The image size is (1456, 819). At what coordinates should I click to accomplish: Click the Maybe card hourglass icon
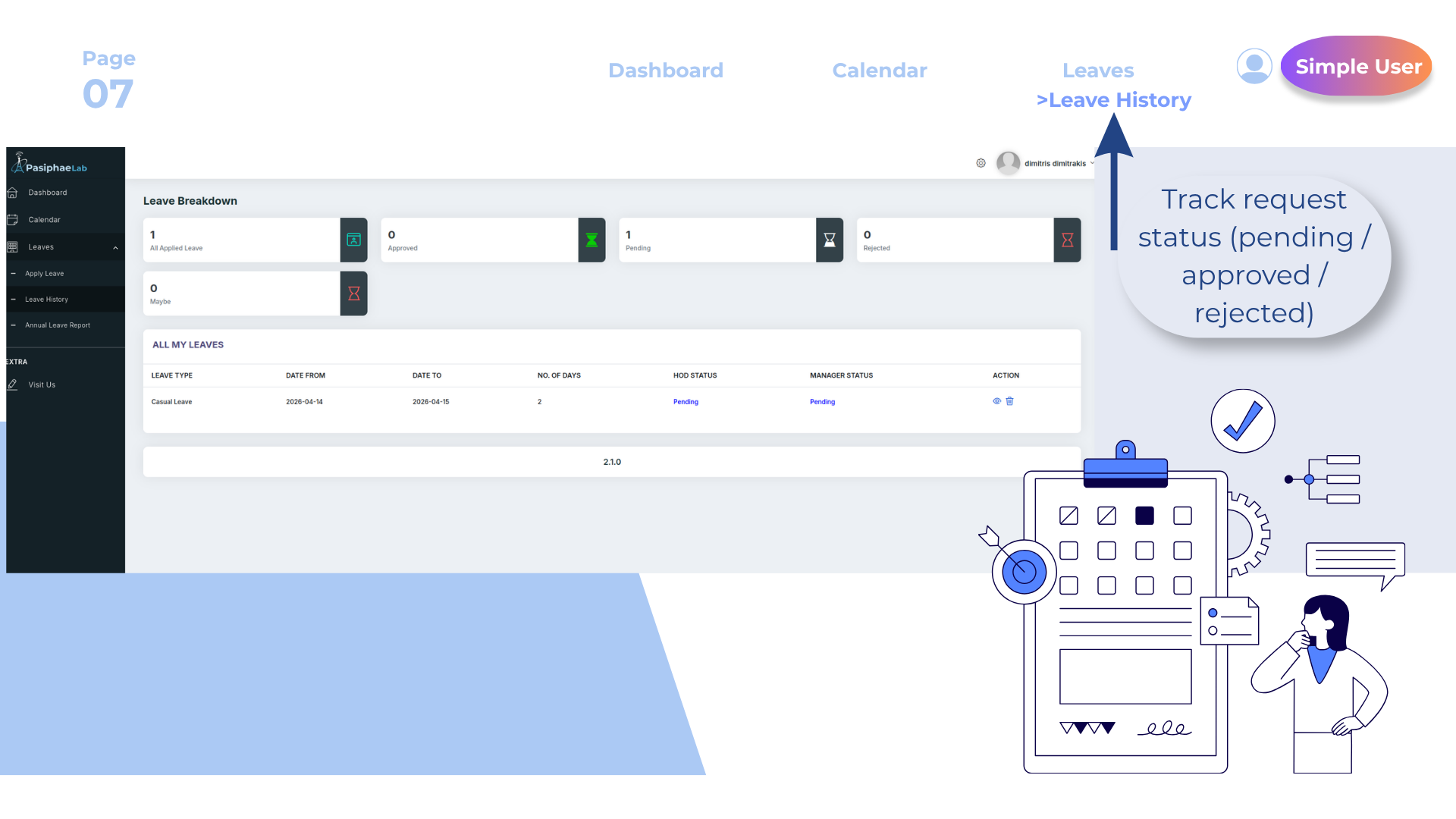(x=353, y=293)
